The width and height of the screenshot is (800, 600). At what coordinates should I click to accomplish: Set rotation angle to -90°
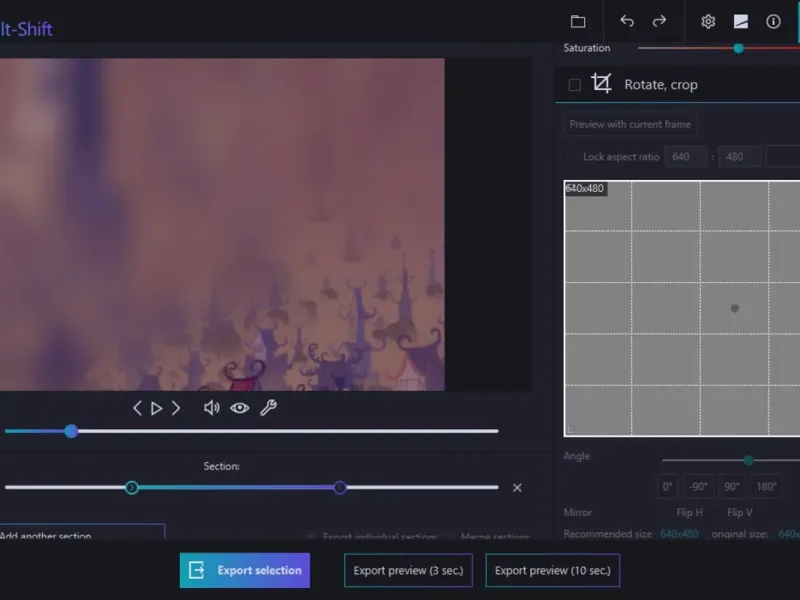pyautogui.click(x=698, y=487)
